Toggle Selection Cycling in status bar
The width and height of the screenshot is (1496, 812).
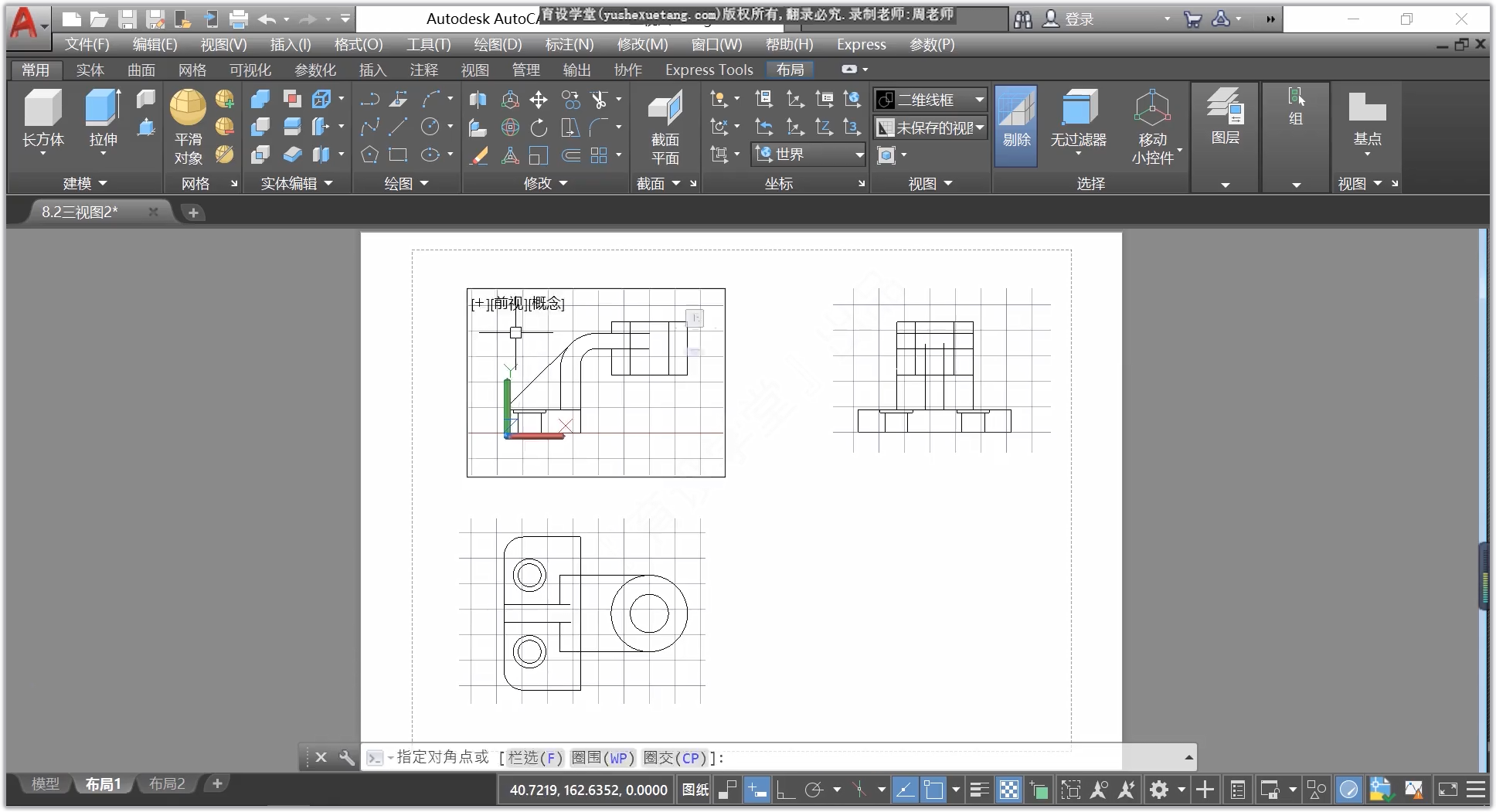[x=1039, y=790]
